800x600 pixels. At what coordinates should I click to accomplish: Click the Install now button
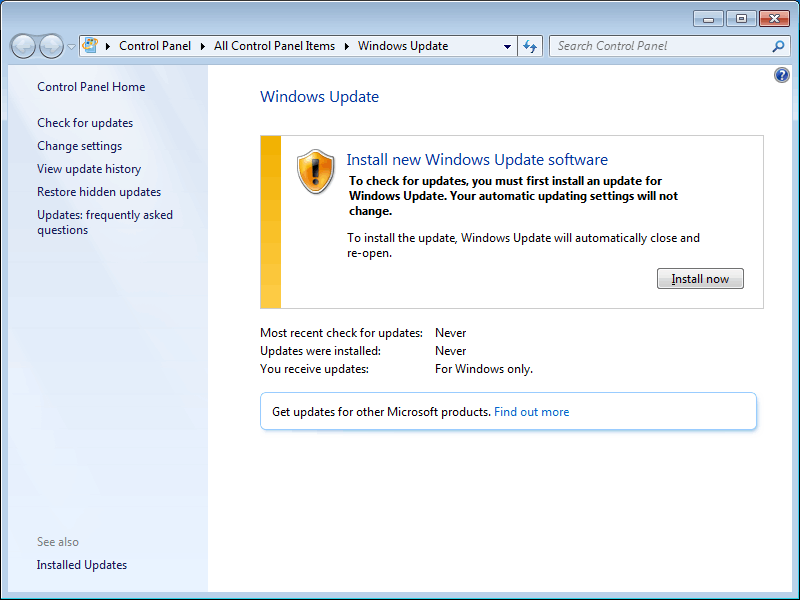point(700,278)
